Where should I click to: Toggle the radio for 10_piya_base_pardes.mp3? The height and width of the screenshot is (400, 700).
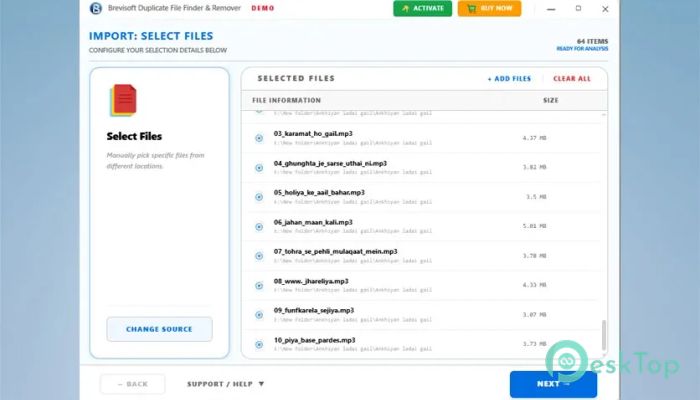pos(259,345)
